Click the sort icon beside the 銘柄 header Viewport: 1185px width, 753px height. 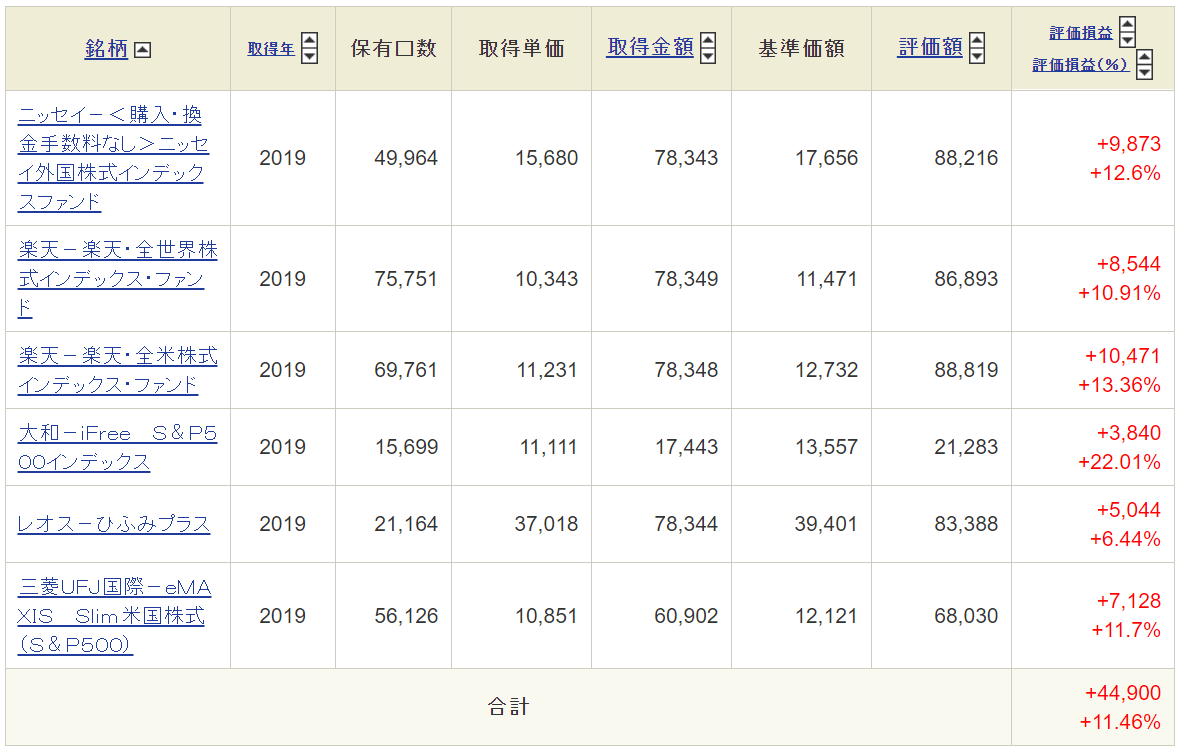(142, 50)
